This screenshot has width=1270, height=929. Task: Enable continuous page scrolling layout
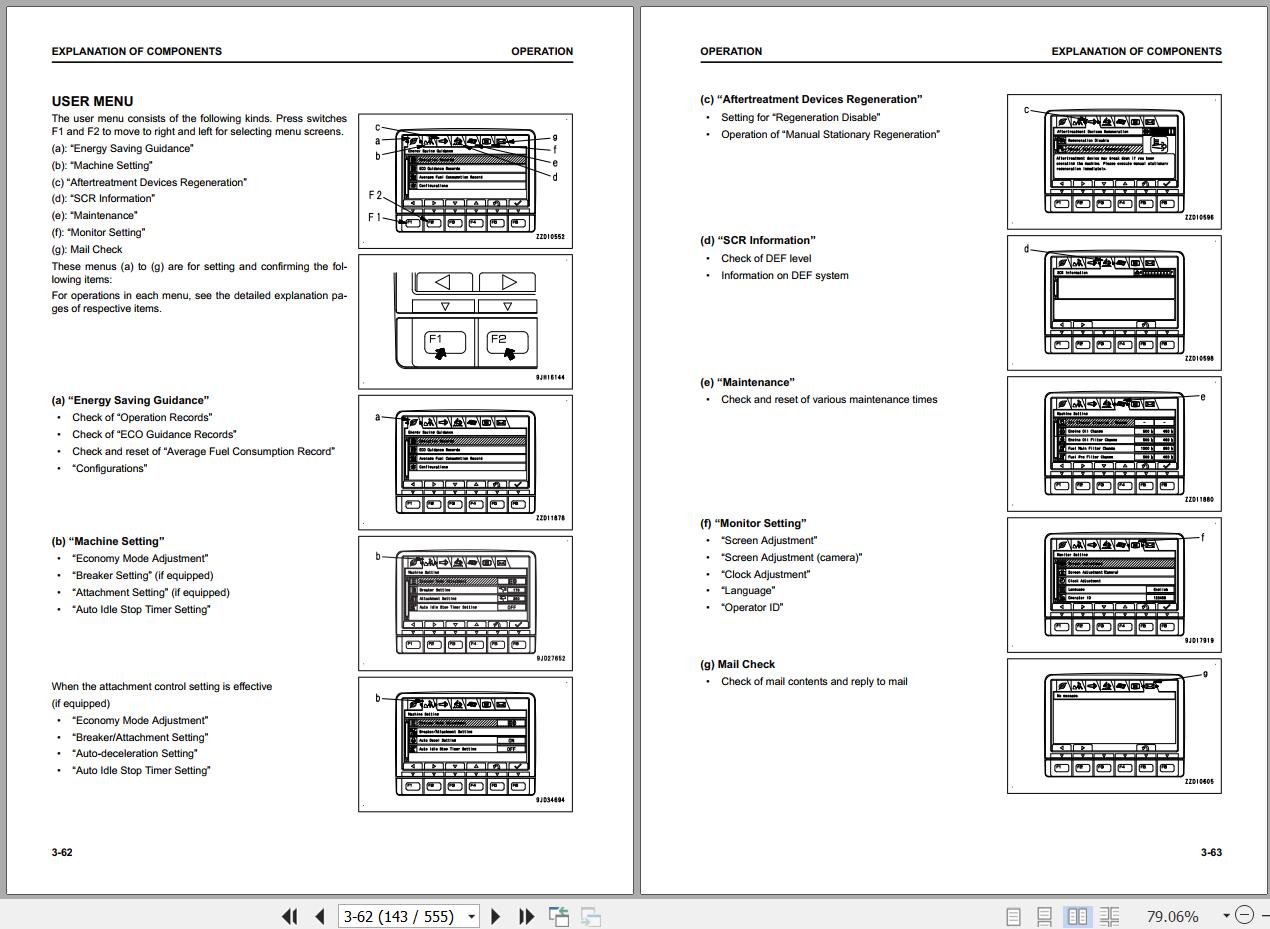(1044, 916)
